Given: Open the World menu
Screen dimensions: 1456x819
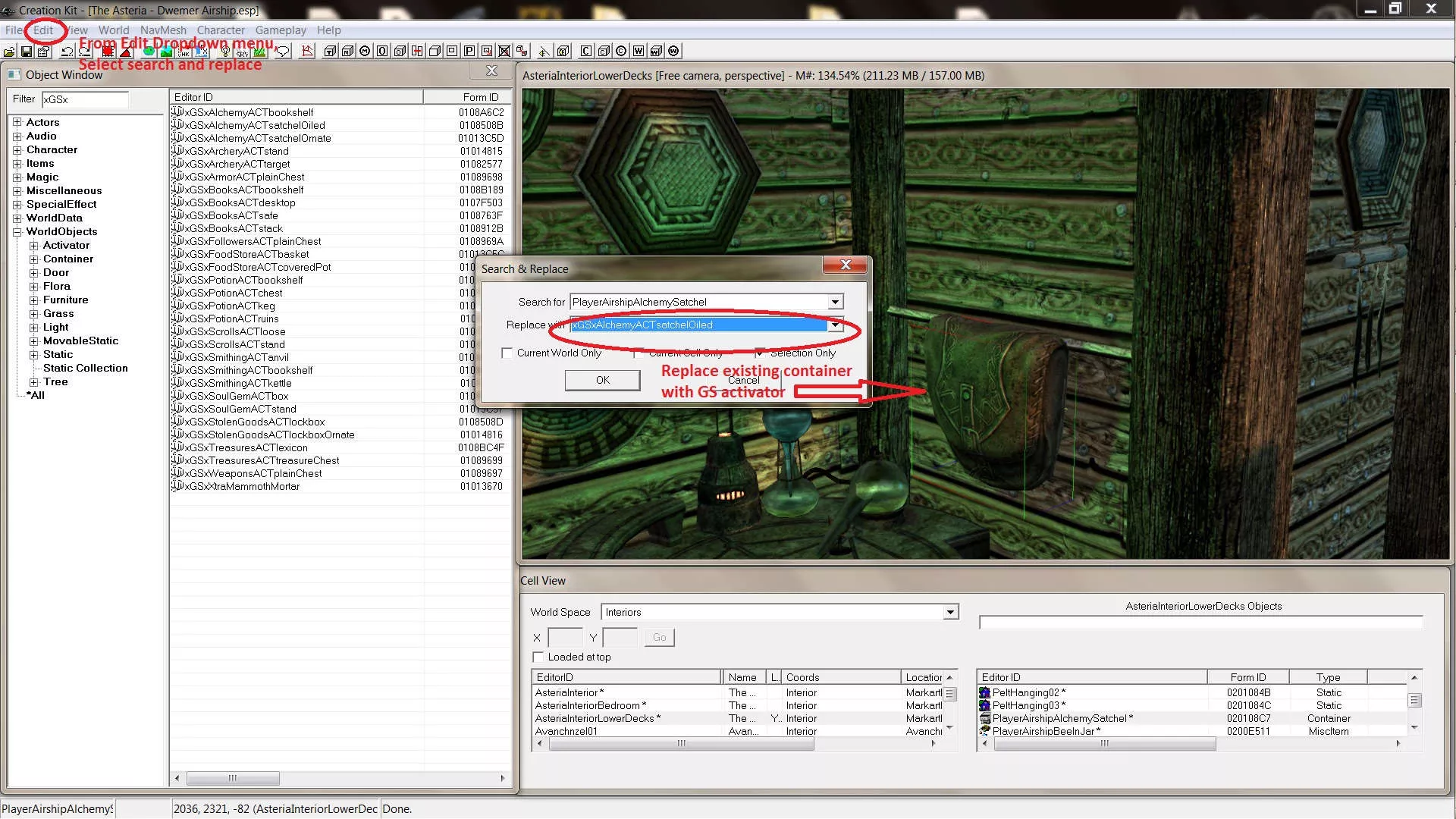Looking at the screenshot, I should [x=114, y=30].
